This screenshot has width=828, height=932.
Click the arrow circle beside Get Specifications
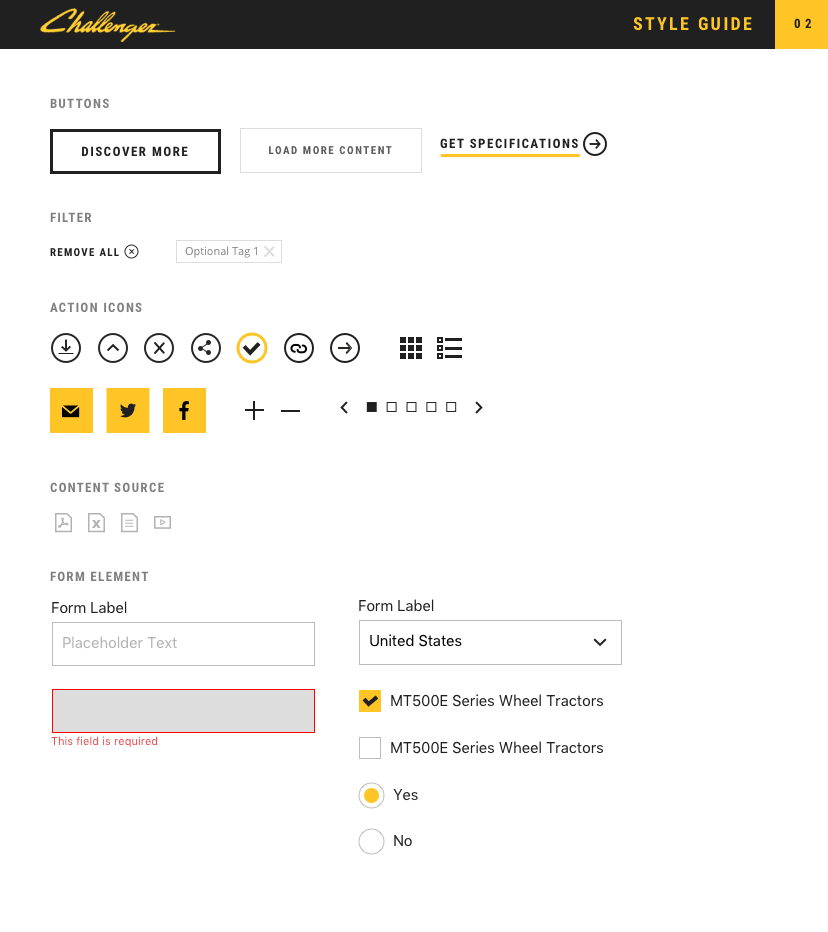tap(595, 144)
